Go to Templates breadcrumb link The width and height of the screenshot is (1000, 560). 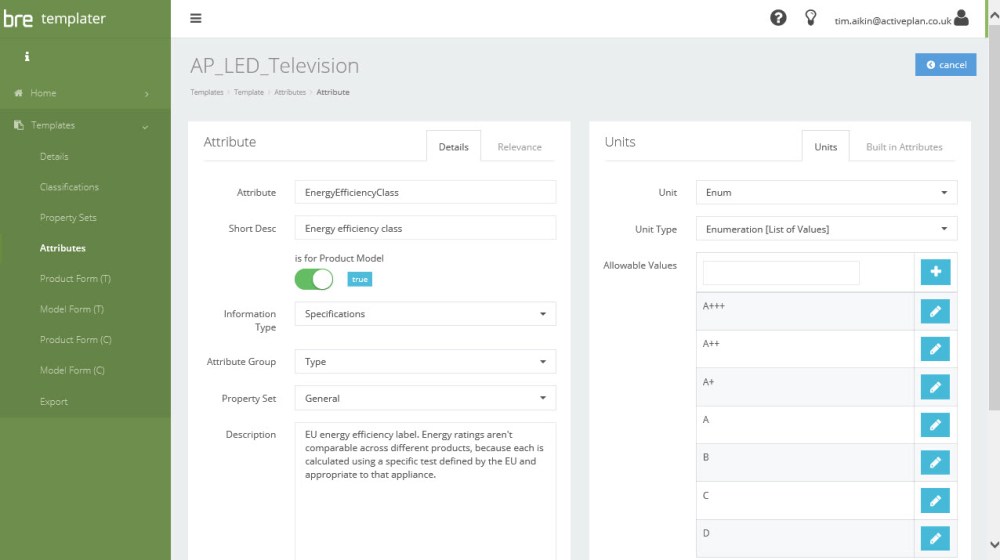tap(207, 92)
